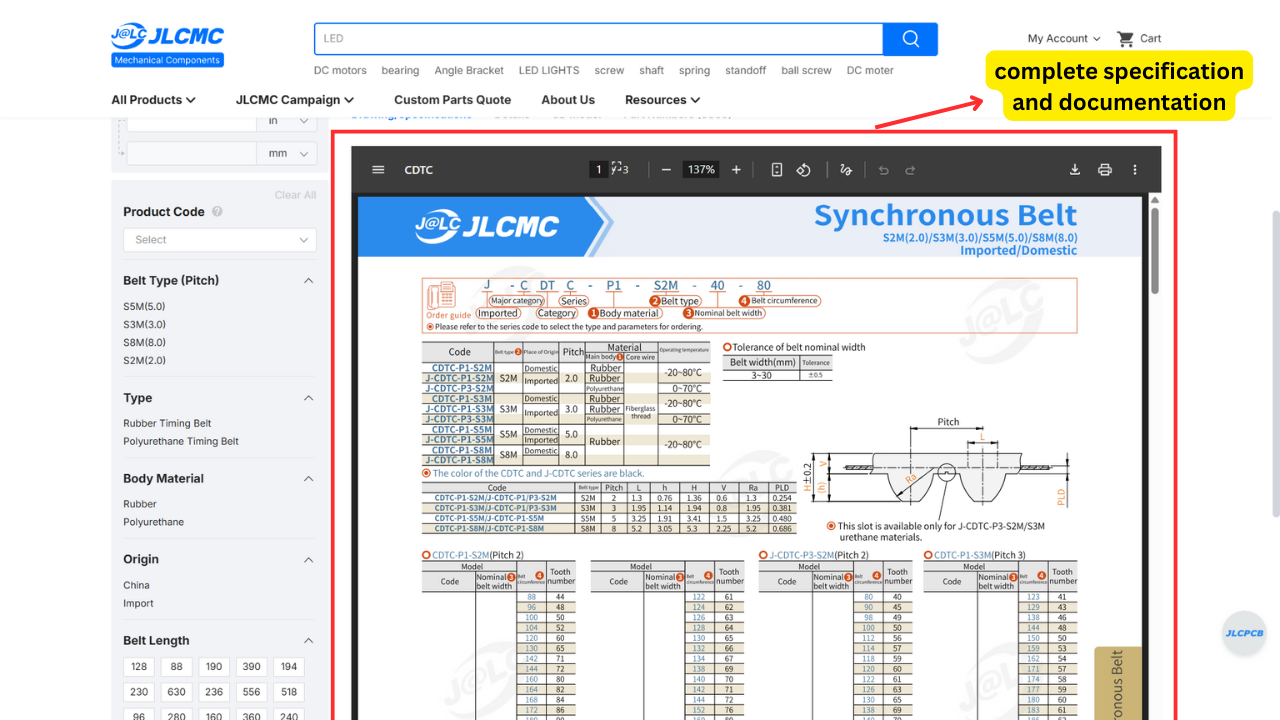The image size is (1280, 720).
Task: Search suggestion 'LED LIGHTS'
Action: point(549,71)
